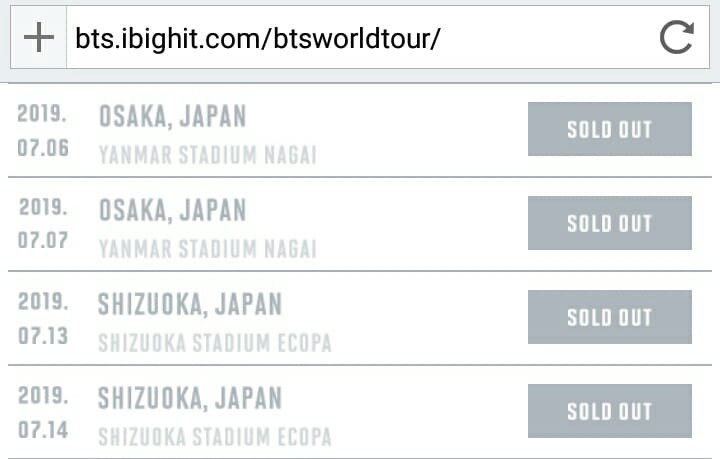Select Sold Out button for Osaka 07.07
Viewport: 720px width, 459px height.
[610, 223]
